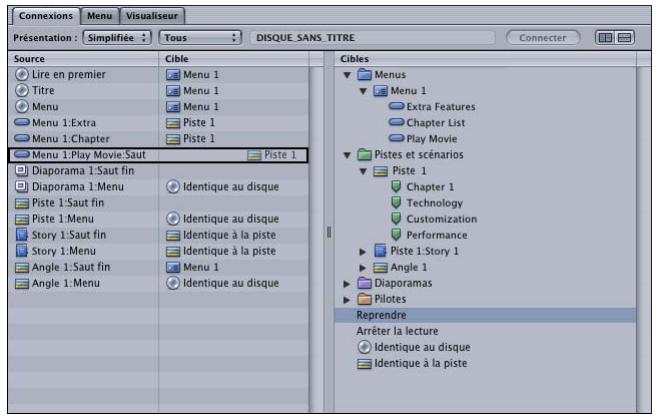This screenshot has width=657, height=417.
Task: Collapse the Pistes et scénarios folder
Action: 347,155
